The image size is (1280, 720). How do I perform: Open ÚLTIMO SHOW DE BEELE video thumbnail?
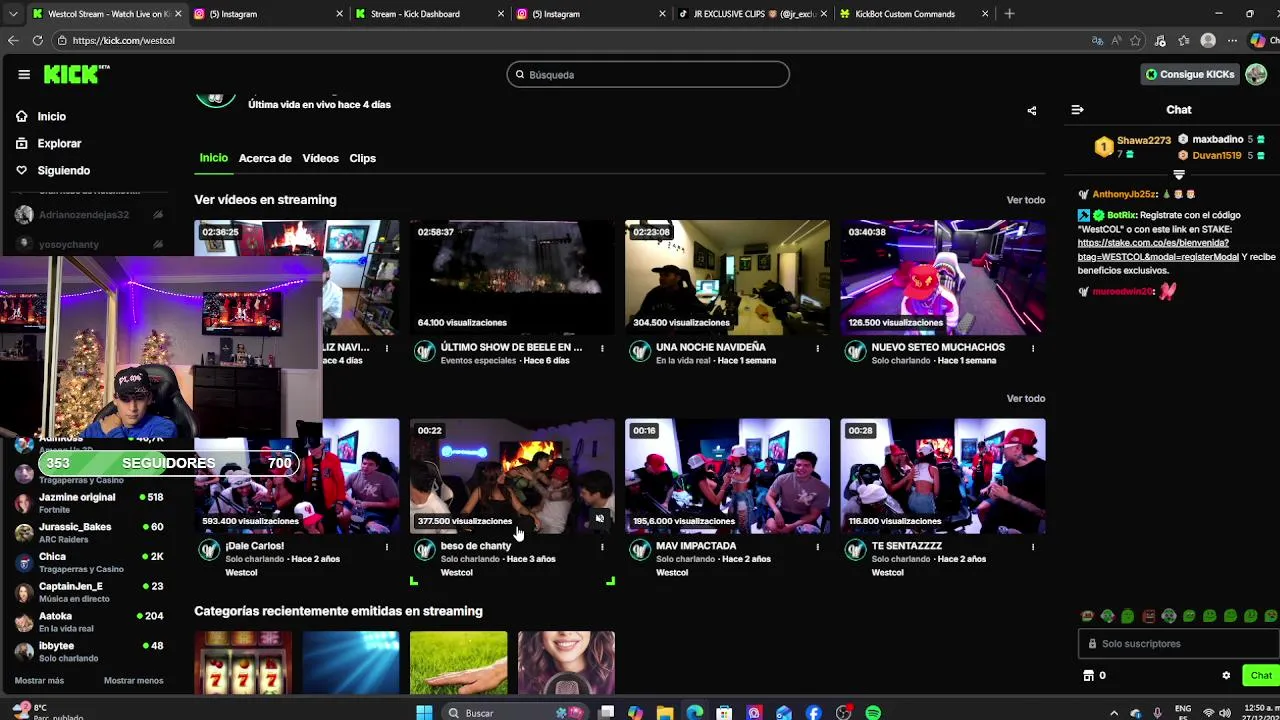click(512, 277)
